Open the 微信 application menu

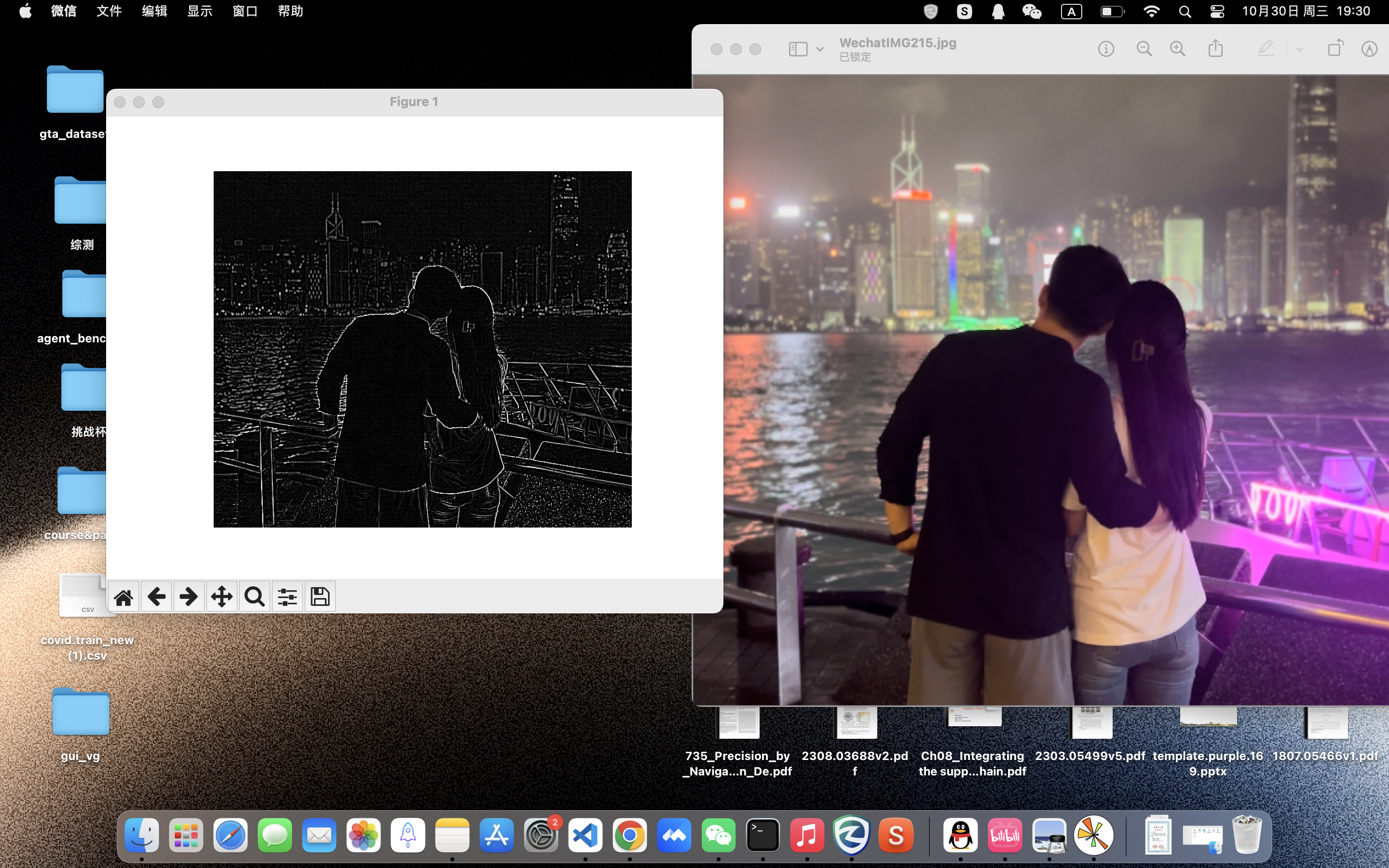click(x=64, y=11)
